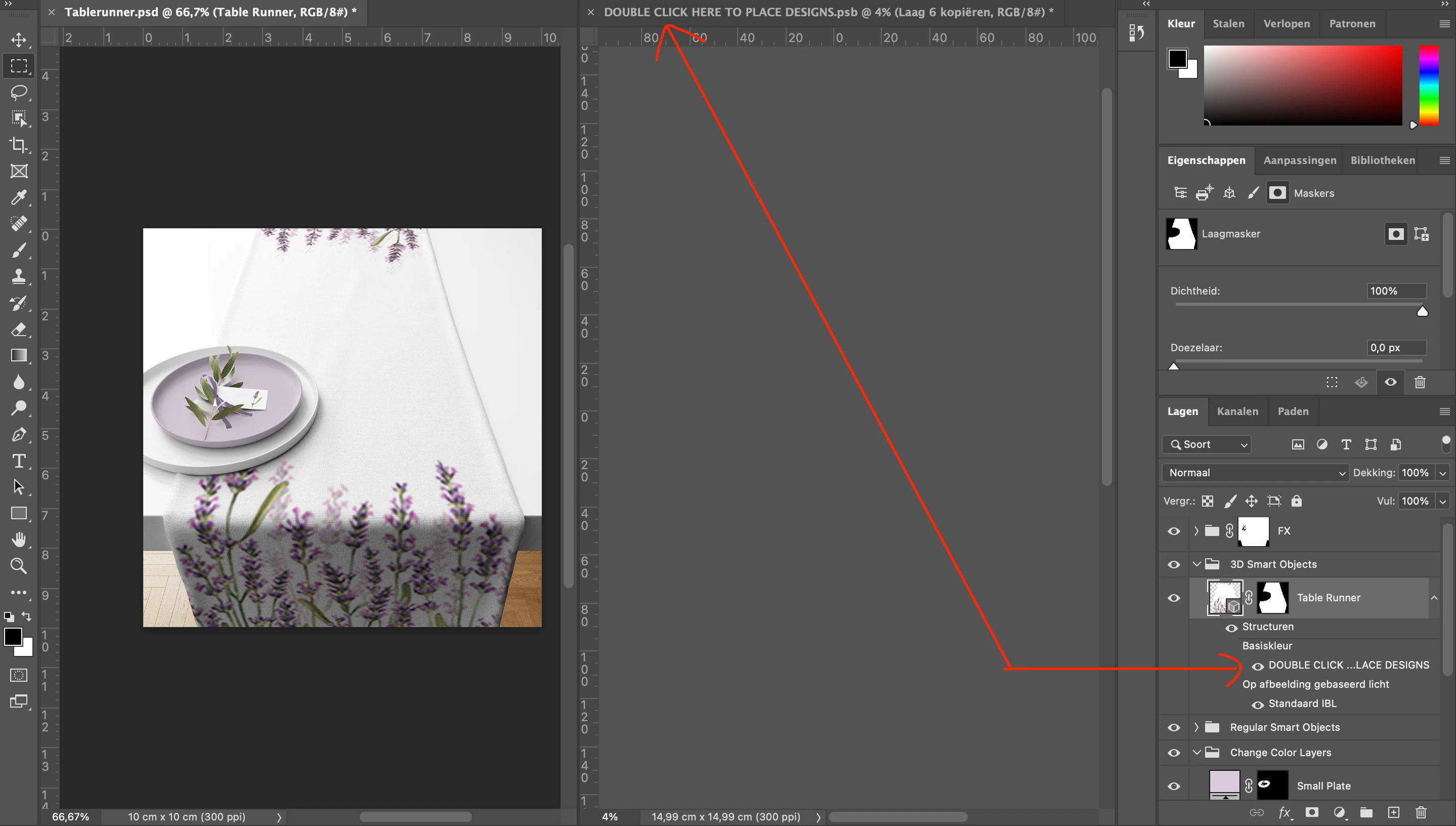
Task: Collapse the 3D Smart Objects group
Action: tap(1196, 564)
